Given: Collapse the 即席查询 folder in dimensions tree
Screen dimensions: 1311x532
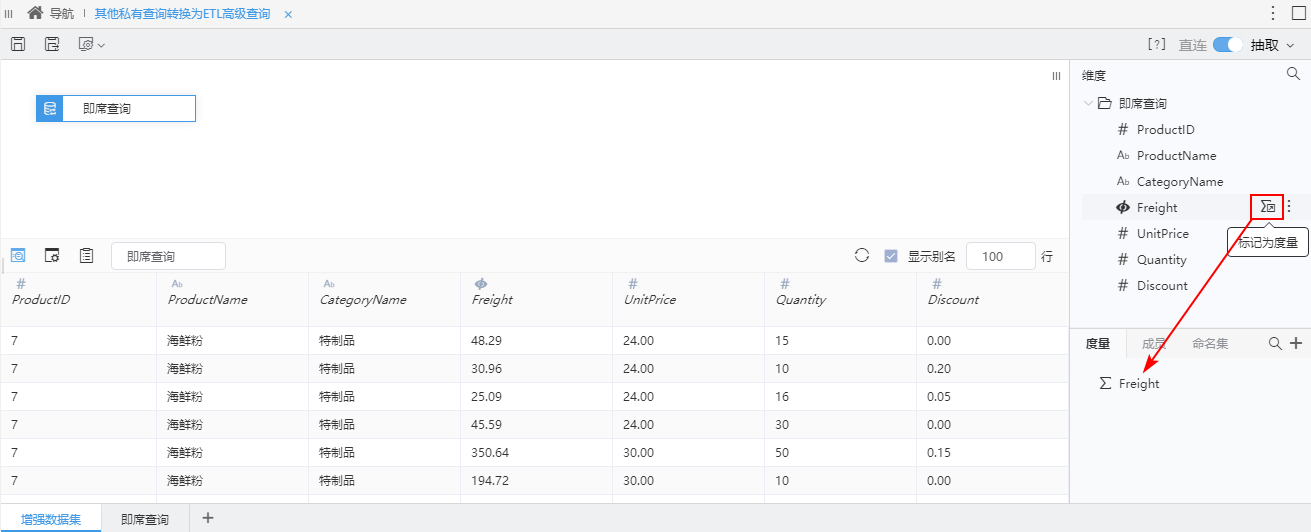Looking at the screenshot, I should (x=1088, y=103).
